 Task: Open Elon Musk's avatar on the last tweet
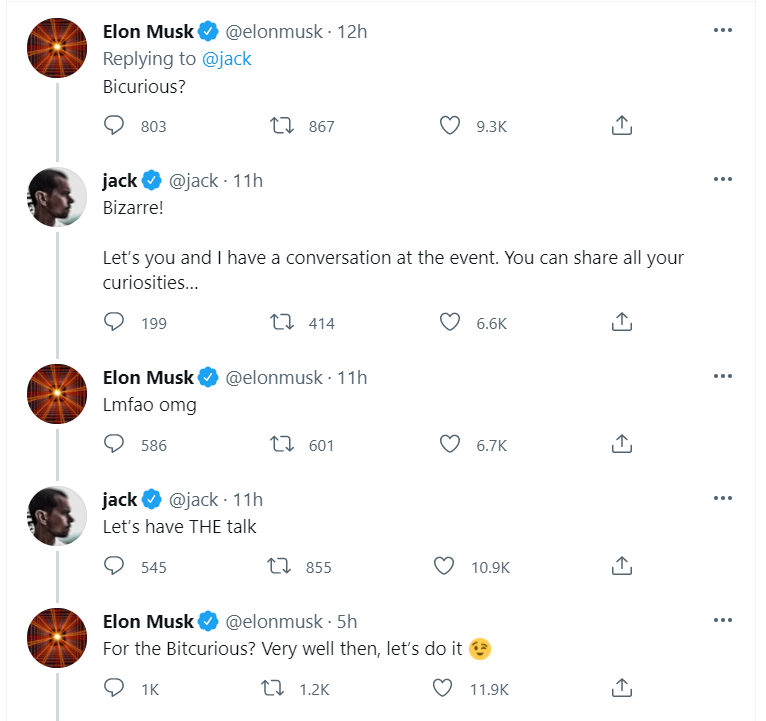(x=56, y=638)
